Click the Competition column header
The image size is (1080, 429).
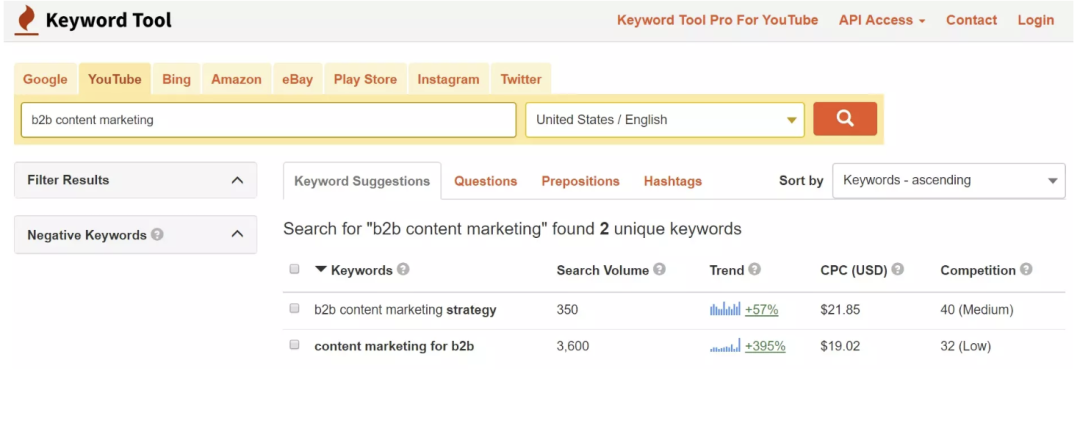point(978,270)
